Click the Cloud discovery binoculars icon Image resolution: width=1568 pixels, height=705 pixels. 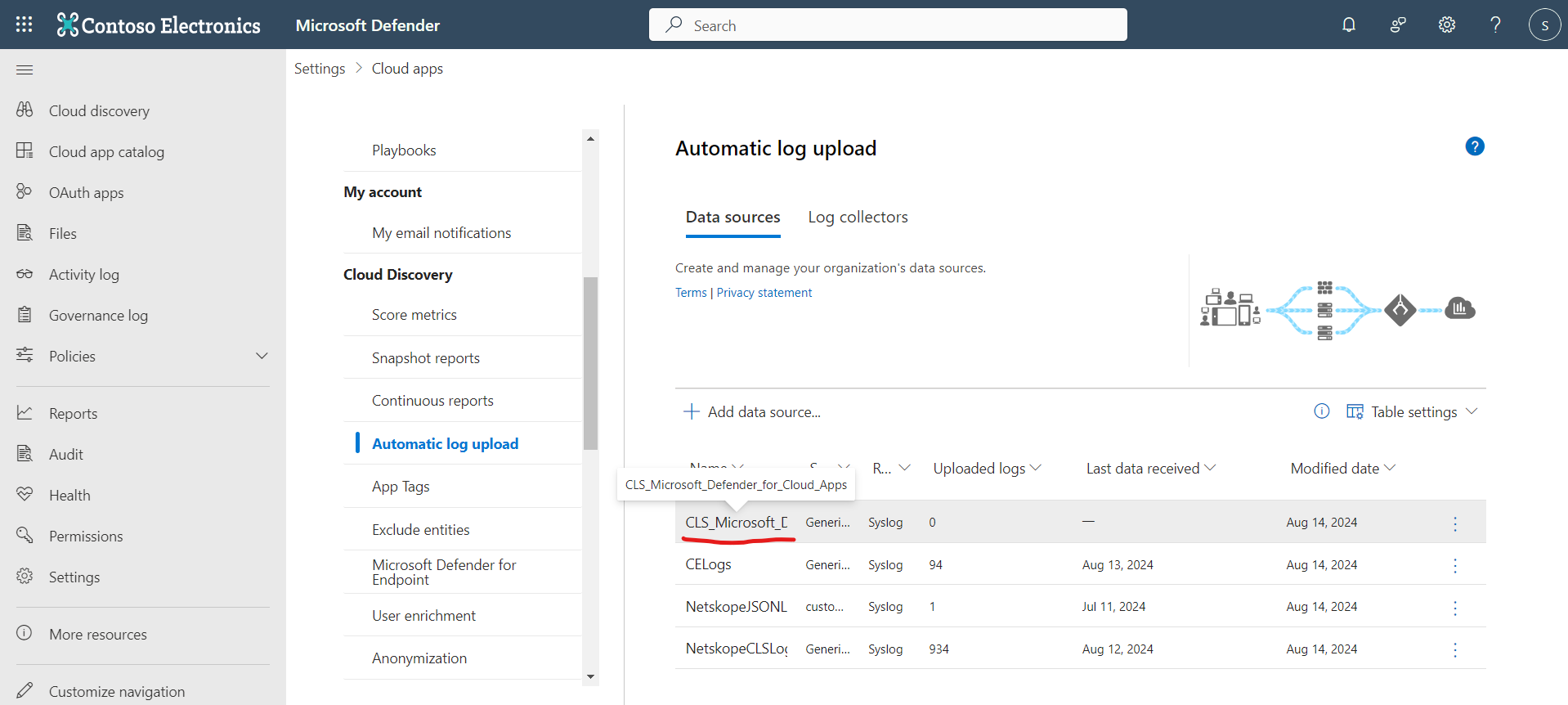[x=25, y=110]
